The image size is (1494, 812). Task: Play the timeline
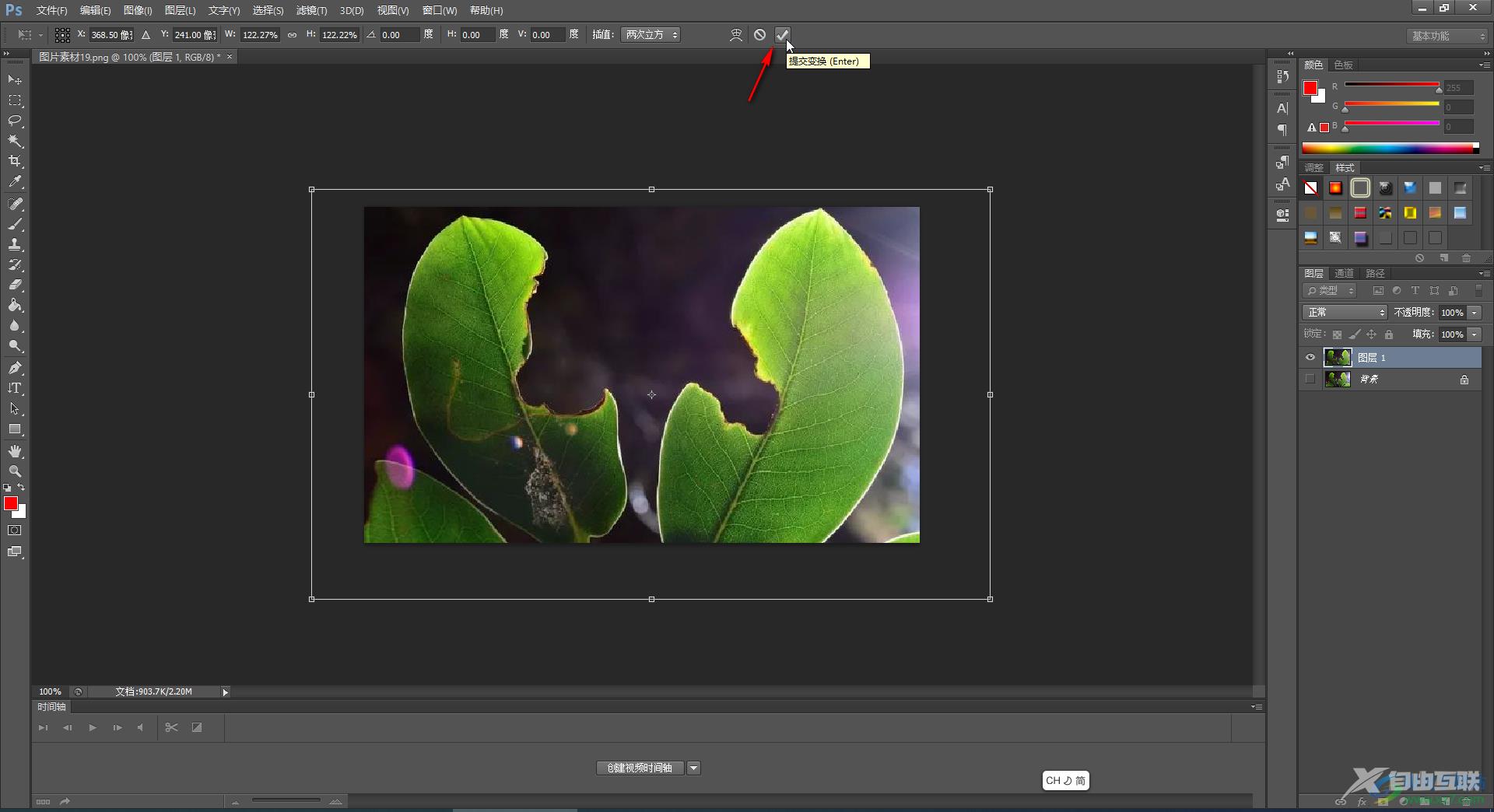pyautogui.click(x=93, y=728)
